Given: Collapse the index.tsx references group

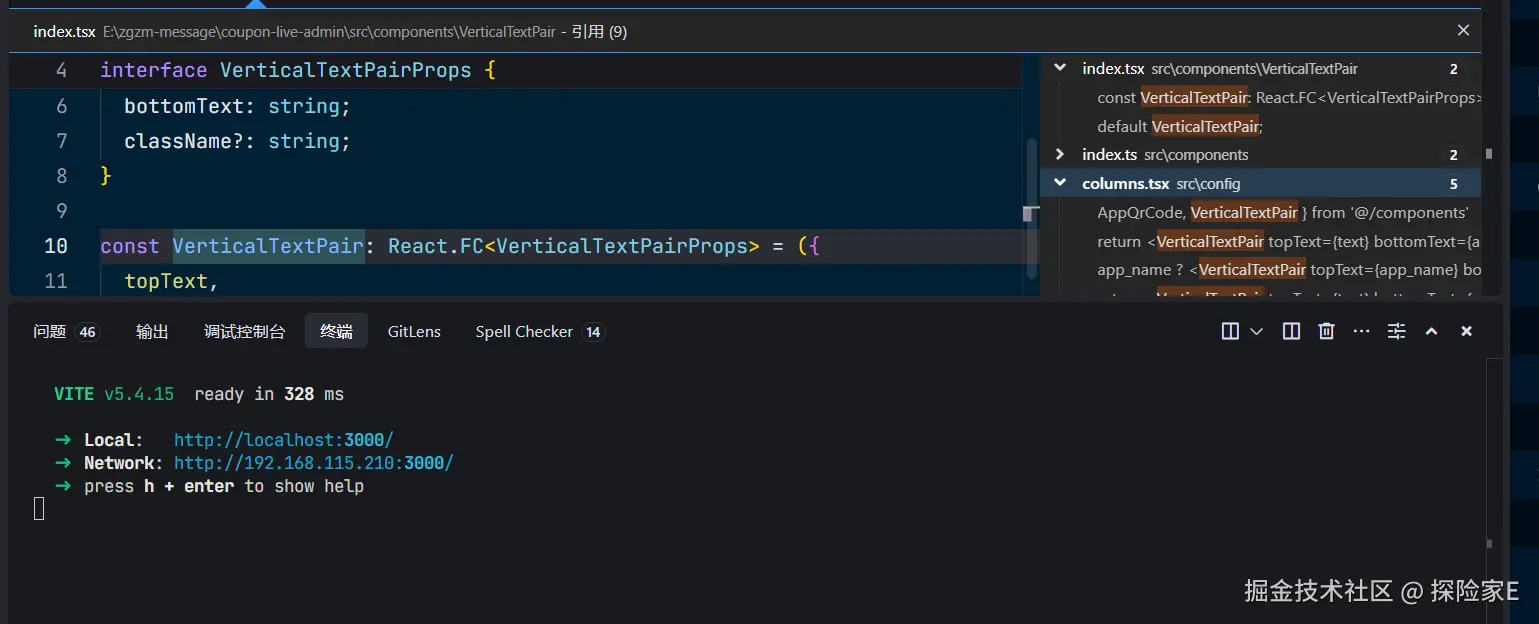Looking at the screenshot, I should [x=1060, y=68].
